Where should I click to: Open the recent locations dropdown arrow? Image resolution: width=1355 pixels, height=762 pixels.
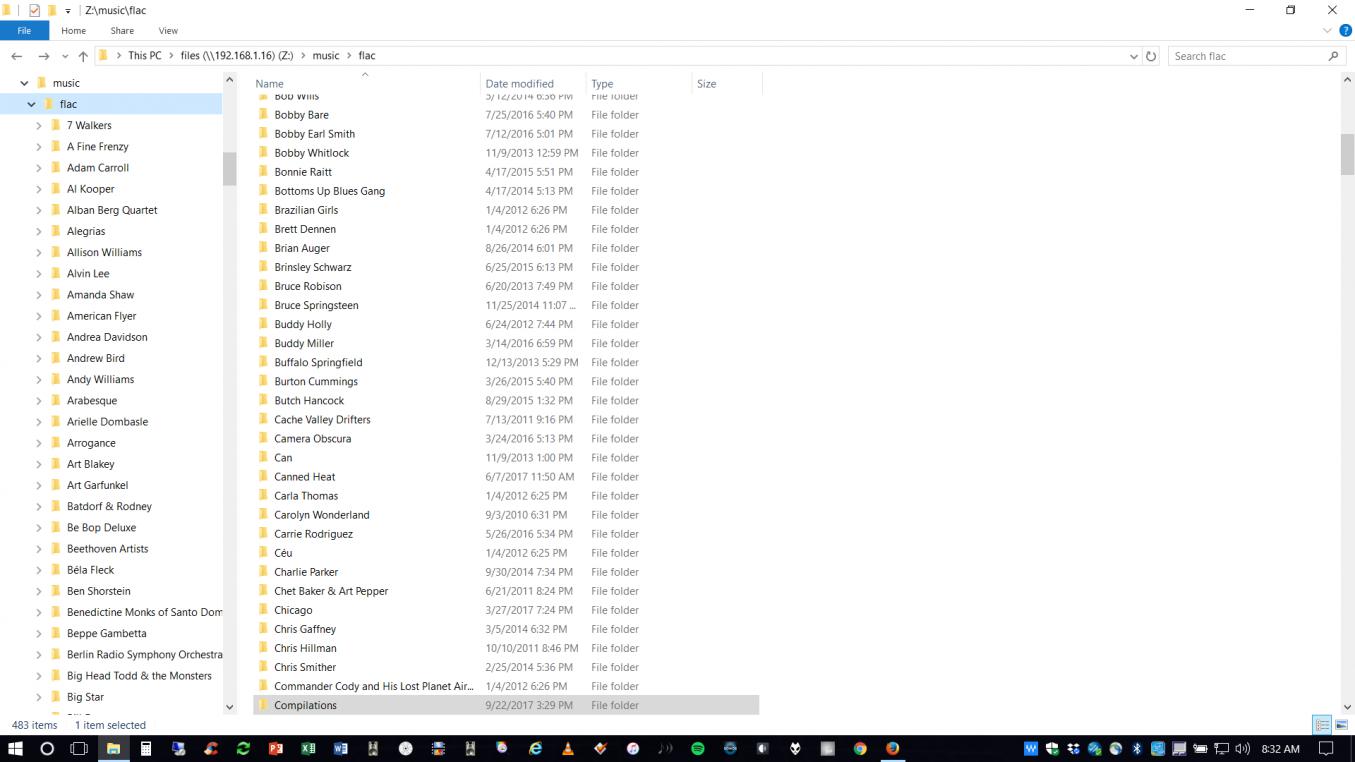pos(65,56)
